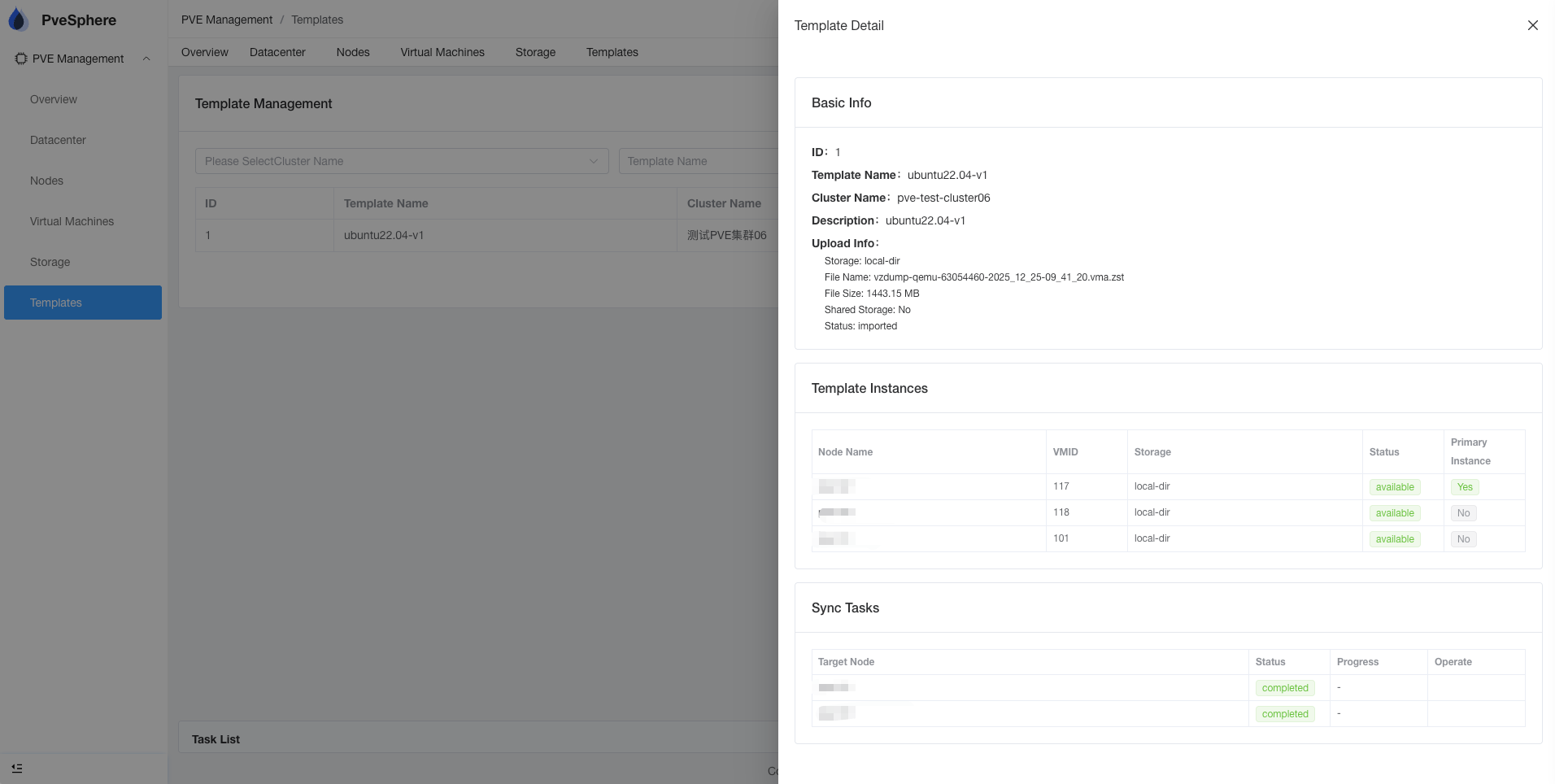
Task: Click the Yes primary instance tag
Action: click(1464, 487)
